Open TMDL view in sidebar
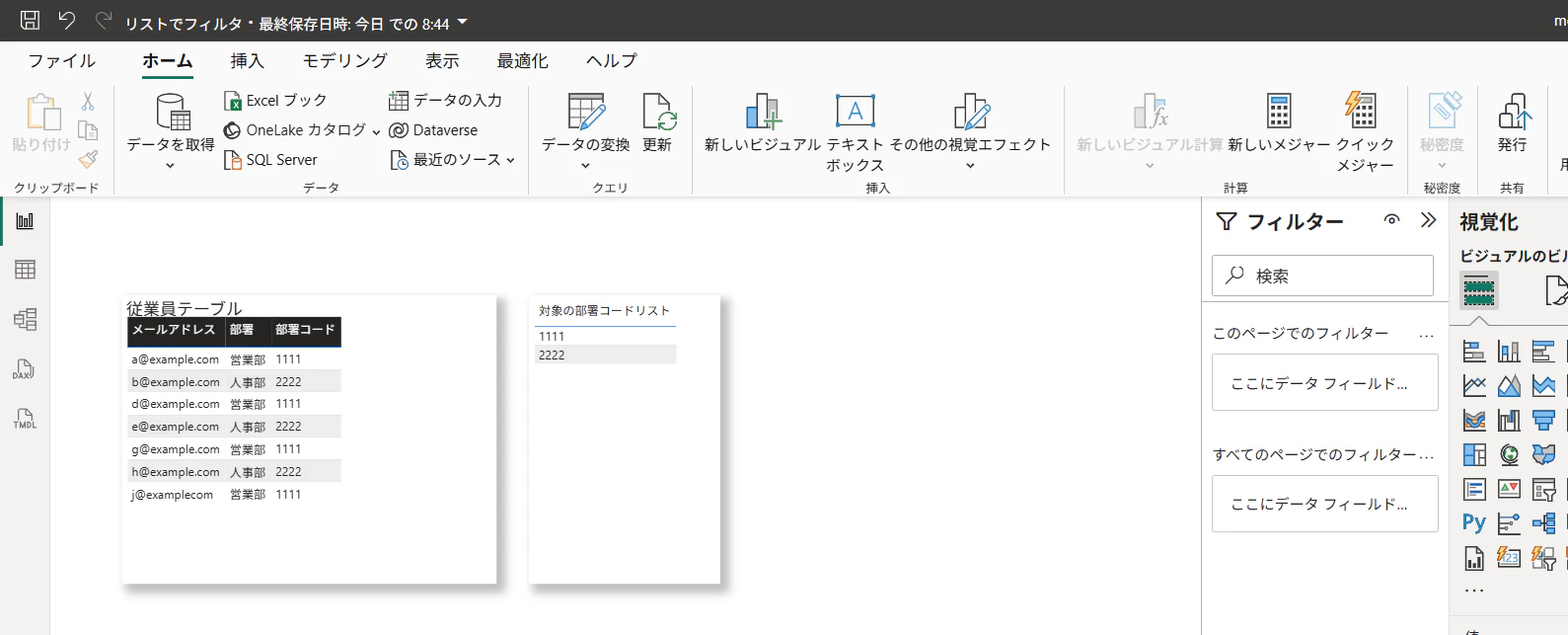The image size is (1568, 635). coord(25,419)
